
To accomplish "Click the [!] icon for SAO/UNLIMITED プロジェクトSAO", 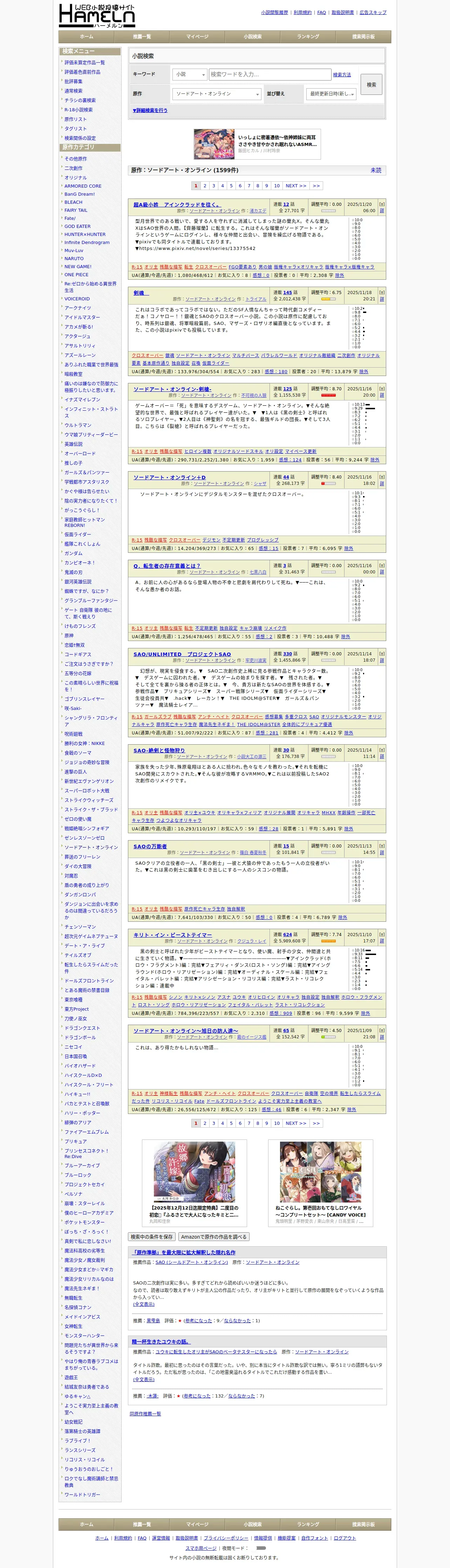I will coord(382,654).
